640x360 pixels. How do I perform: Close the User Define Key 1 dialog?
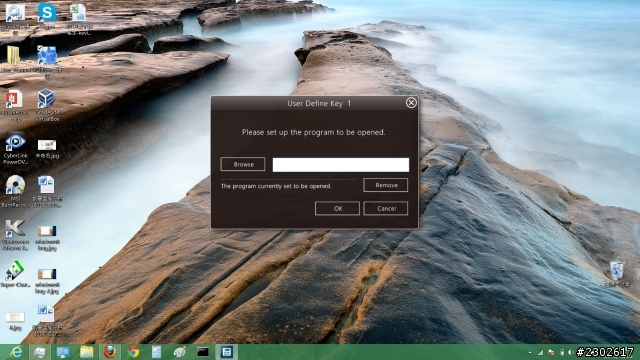[x=411, y=102]
